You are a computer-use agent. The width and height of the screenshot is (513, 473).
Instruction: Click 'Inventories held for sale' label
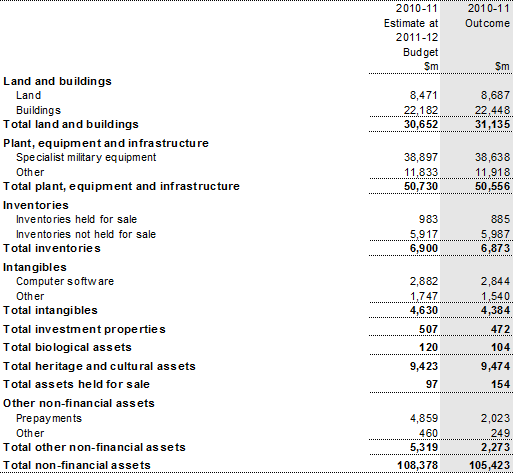[76, 219]
